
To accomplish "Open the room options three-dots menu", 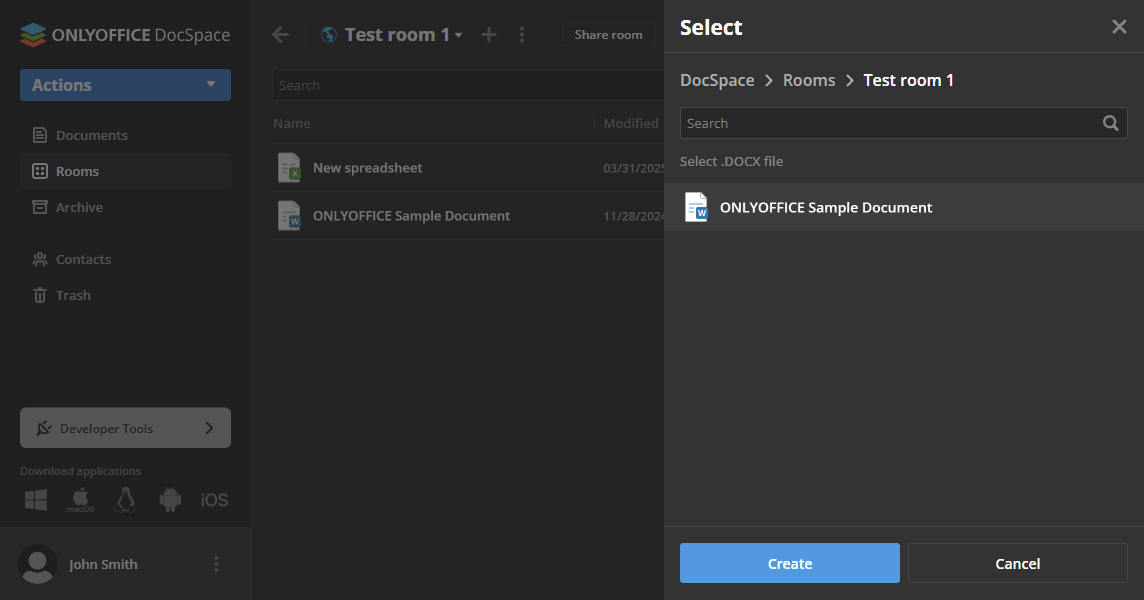I will 522,34.
